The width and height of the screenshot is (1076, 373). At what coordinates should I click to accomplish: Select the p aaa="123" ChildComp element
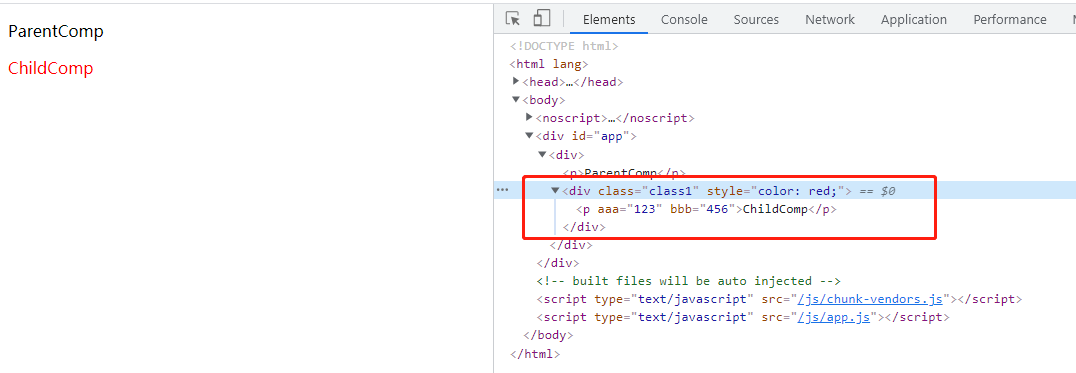click(706, 209)
